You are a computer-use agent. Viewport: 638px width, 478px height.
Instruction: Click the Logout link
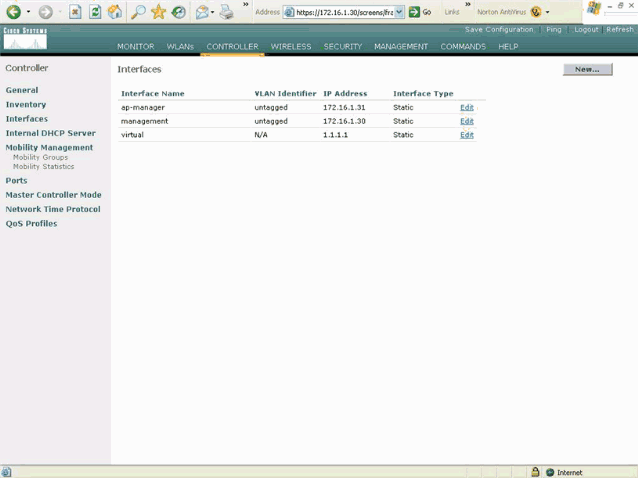click(x=586, y=29)
